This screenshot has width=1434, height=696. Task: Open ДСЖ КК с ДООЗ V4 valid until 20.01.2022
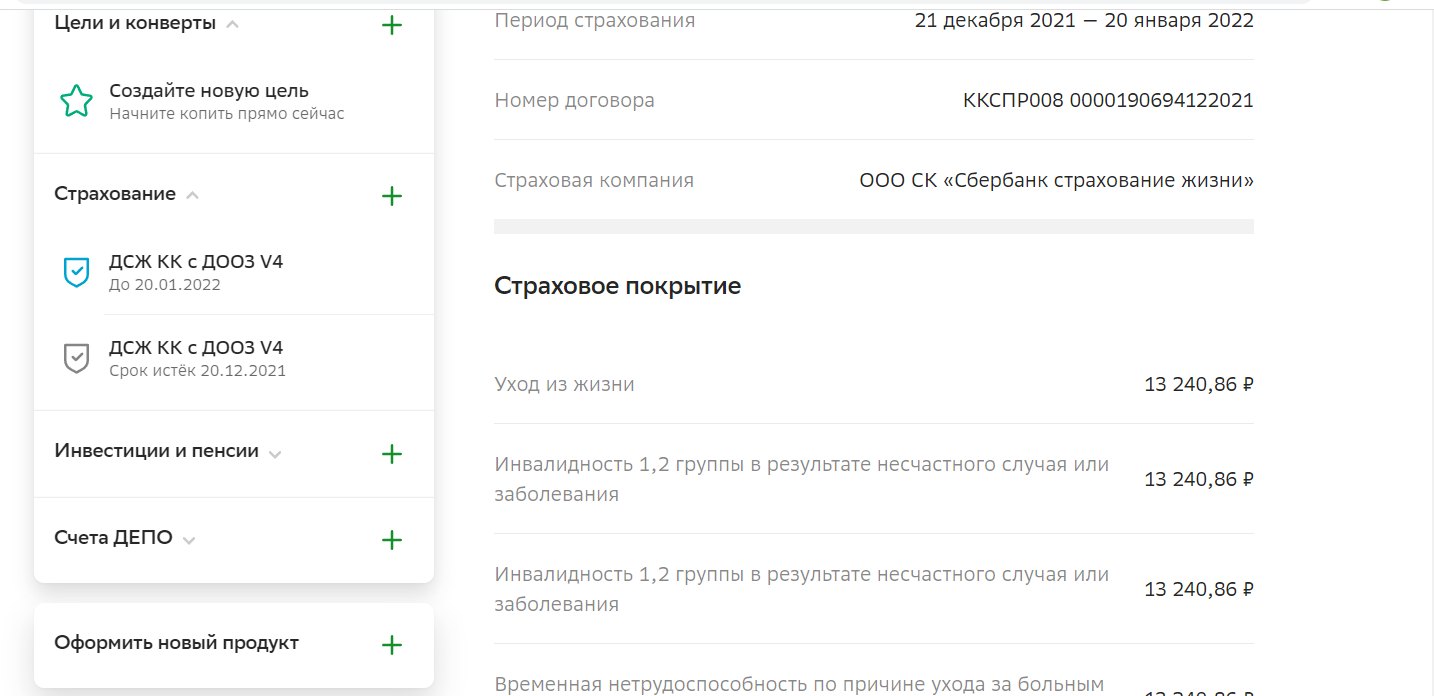pyautogui.click(x=196, y=272)
